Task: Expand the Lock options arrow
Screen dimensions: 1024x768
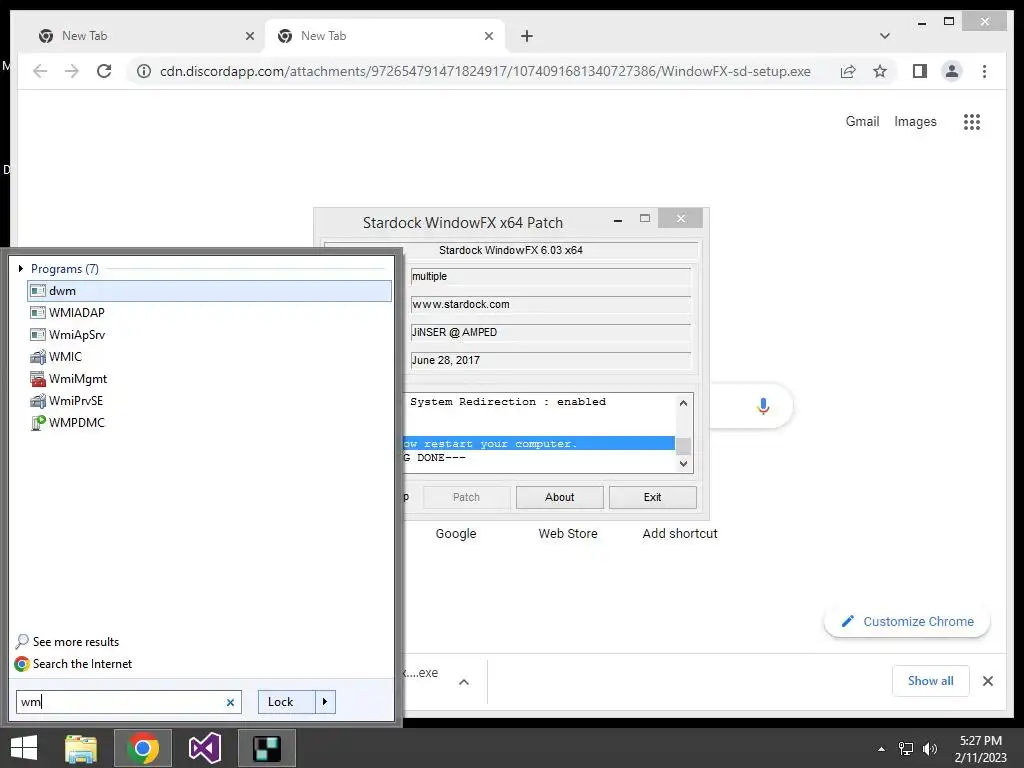Action: pos(325,702)
